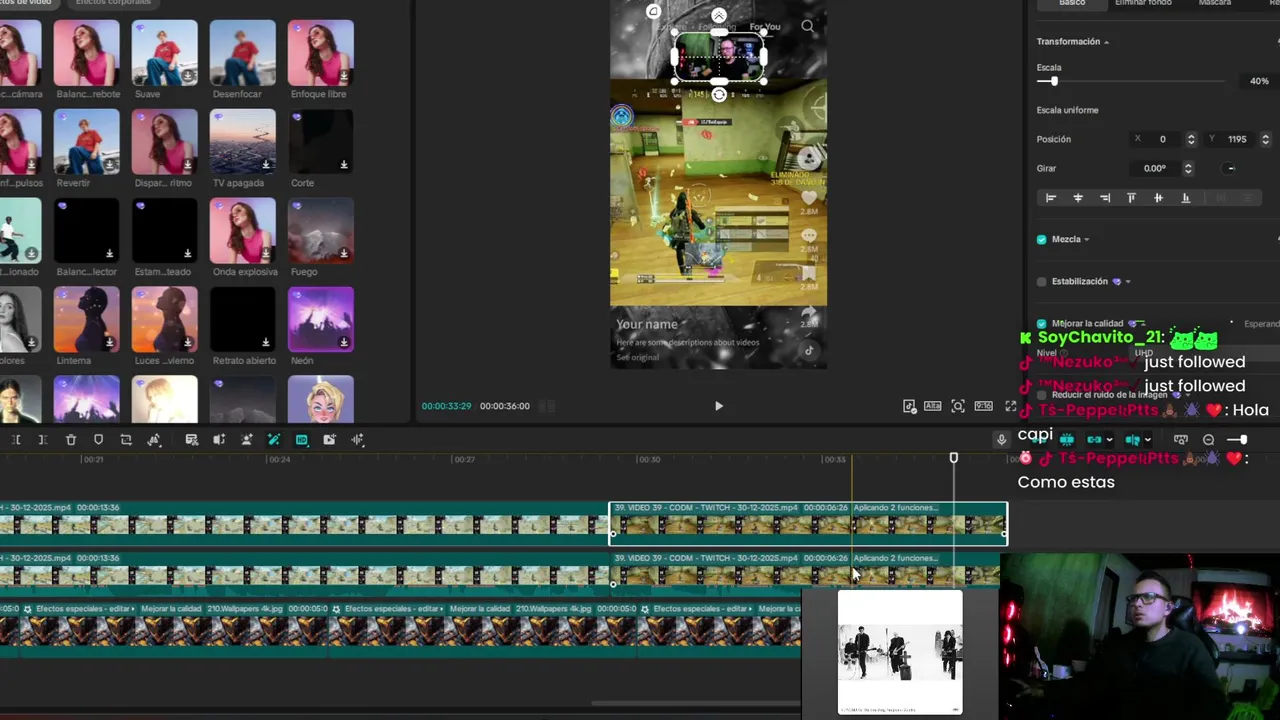
Task: Toggle the Mezcla checkbox
Action: (x=1042, y=240)
